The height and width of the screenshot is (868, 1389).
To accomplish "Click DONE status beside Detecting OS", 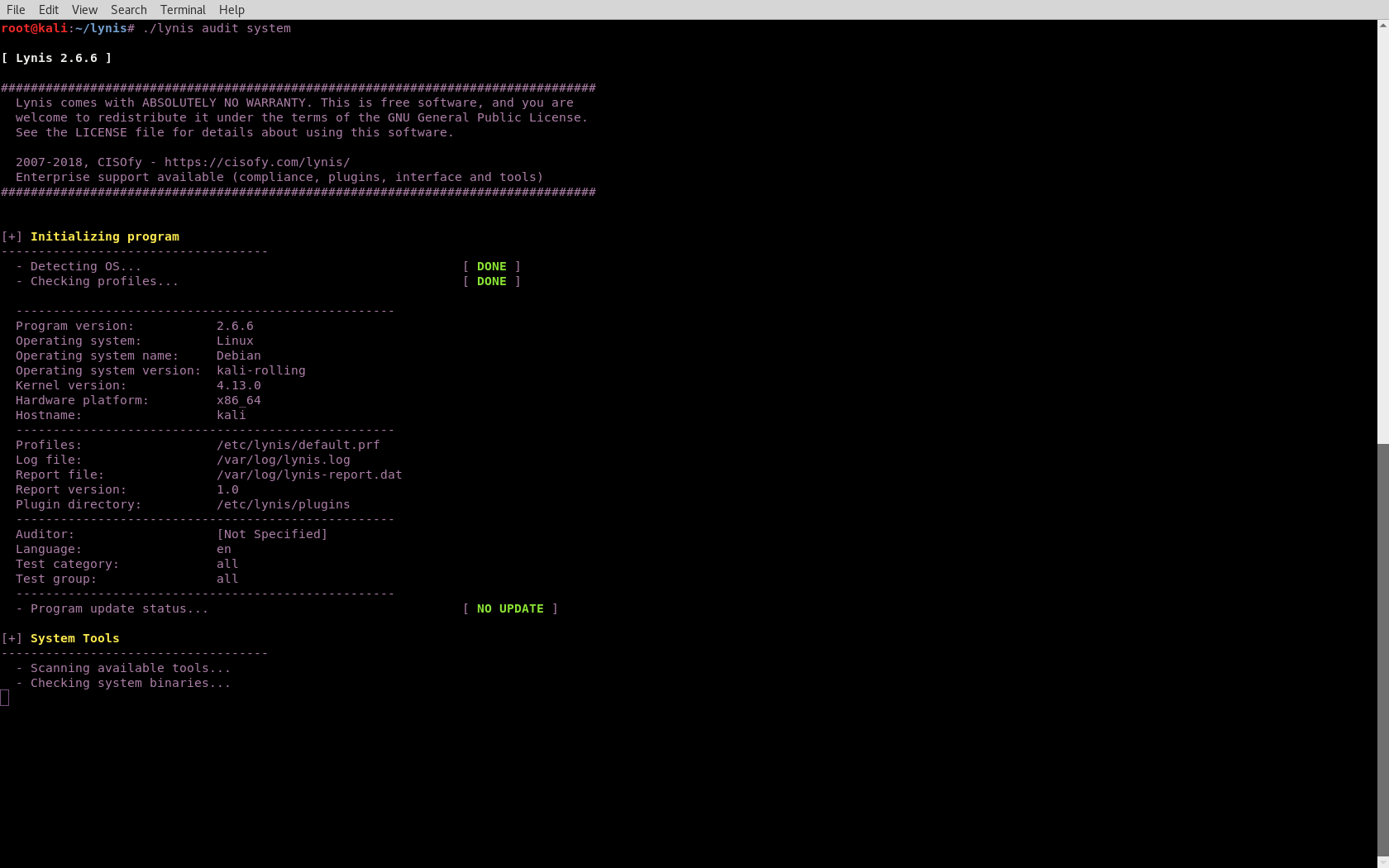I will tap(492, 266).
